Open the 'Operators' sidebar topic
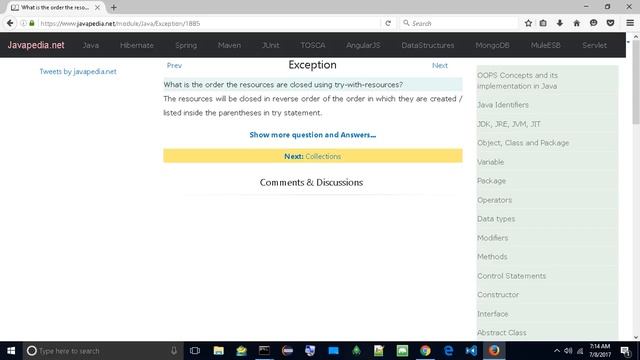 pos(494,200)
